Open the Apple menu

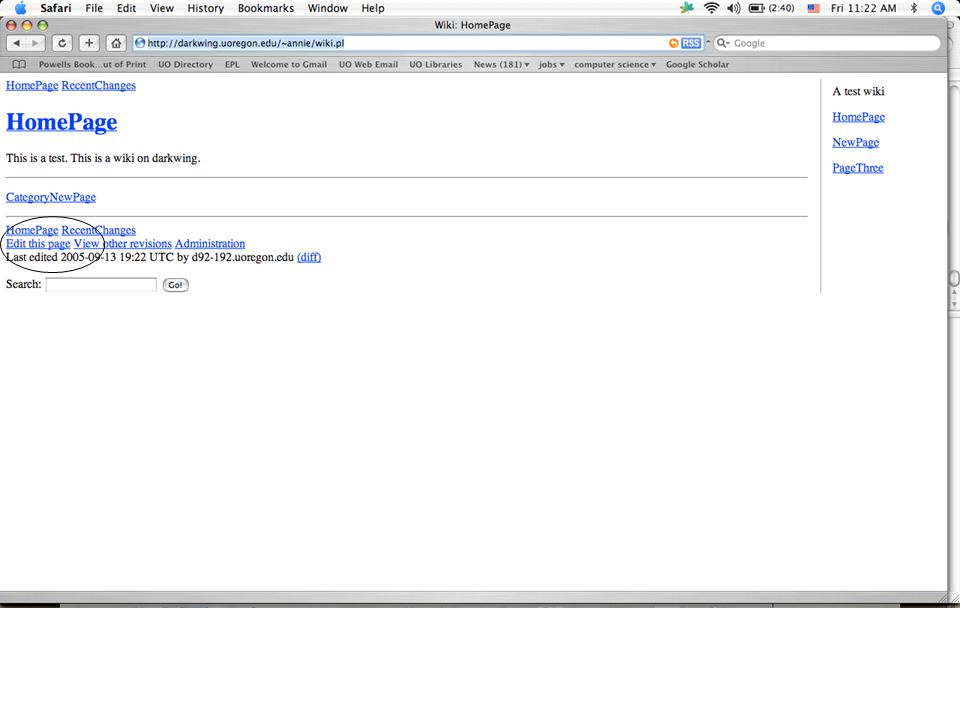point(20,8)
